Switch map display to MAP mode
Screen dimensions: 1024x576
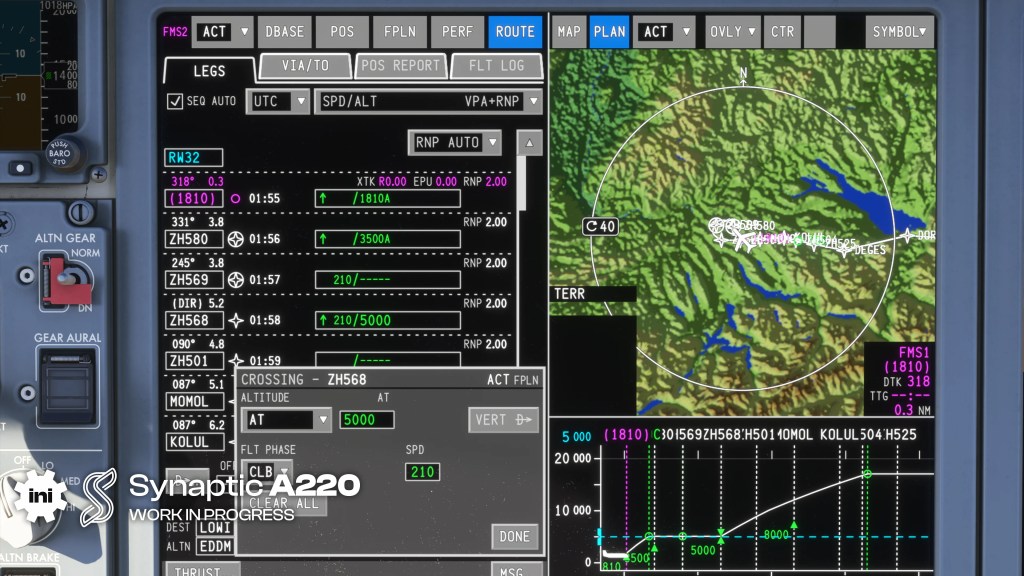(x=569, y=32)
